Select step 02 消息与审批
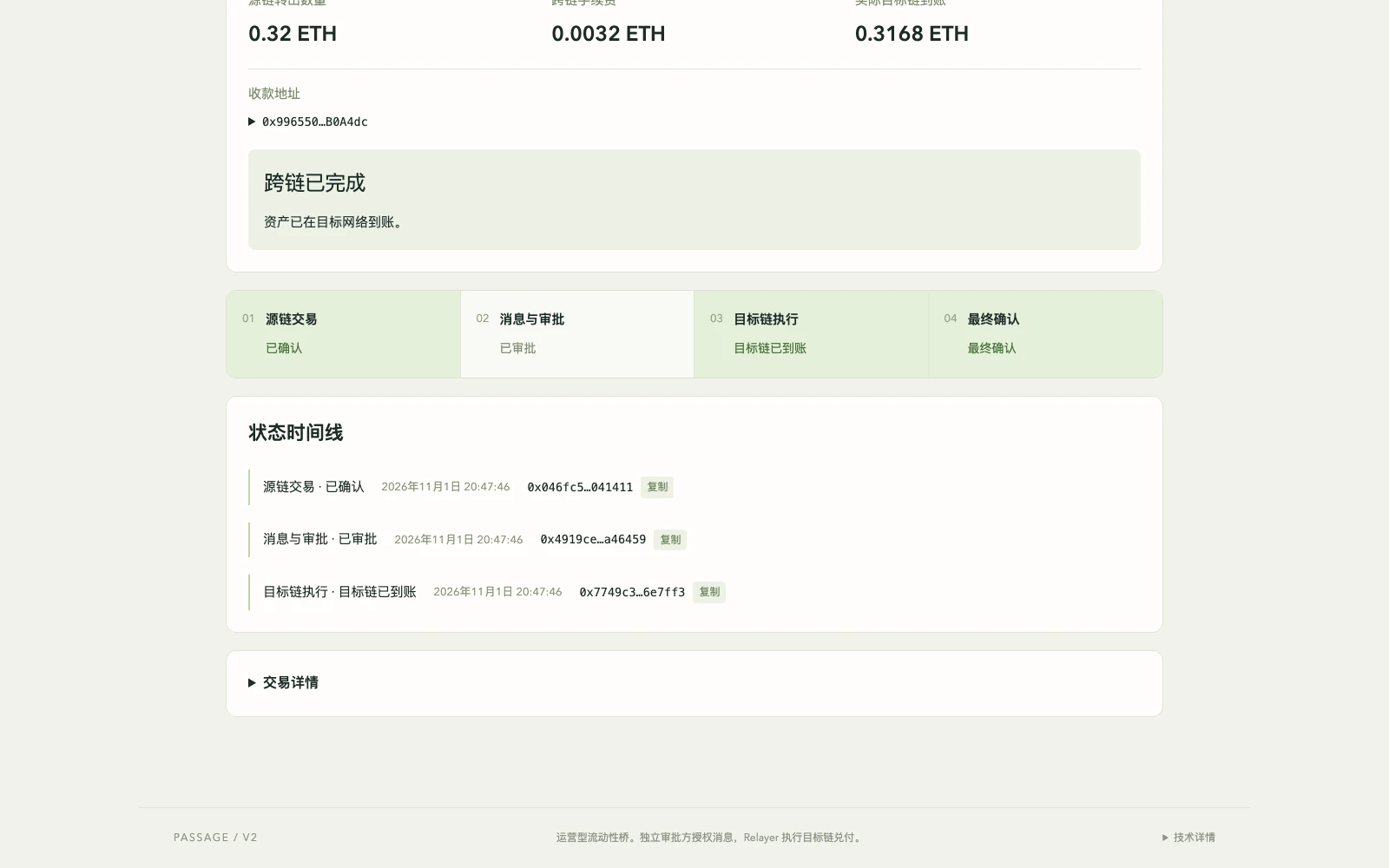1389x868 pixels. click(x=577, y=334)
